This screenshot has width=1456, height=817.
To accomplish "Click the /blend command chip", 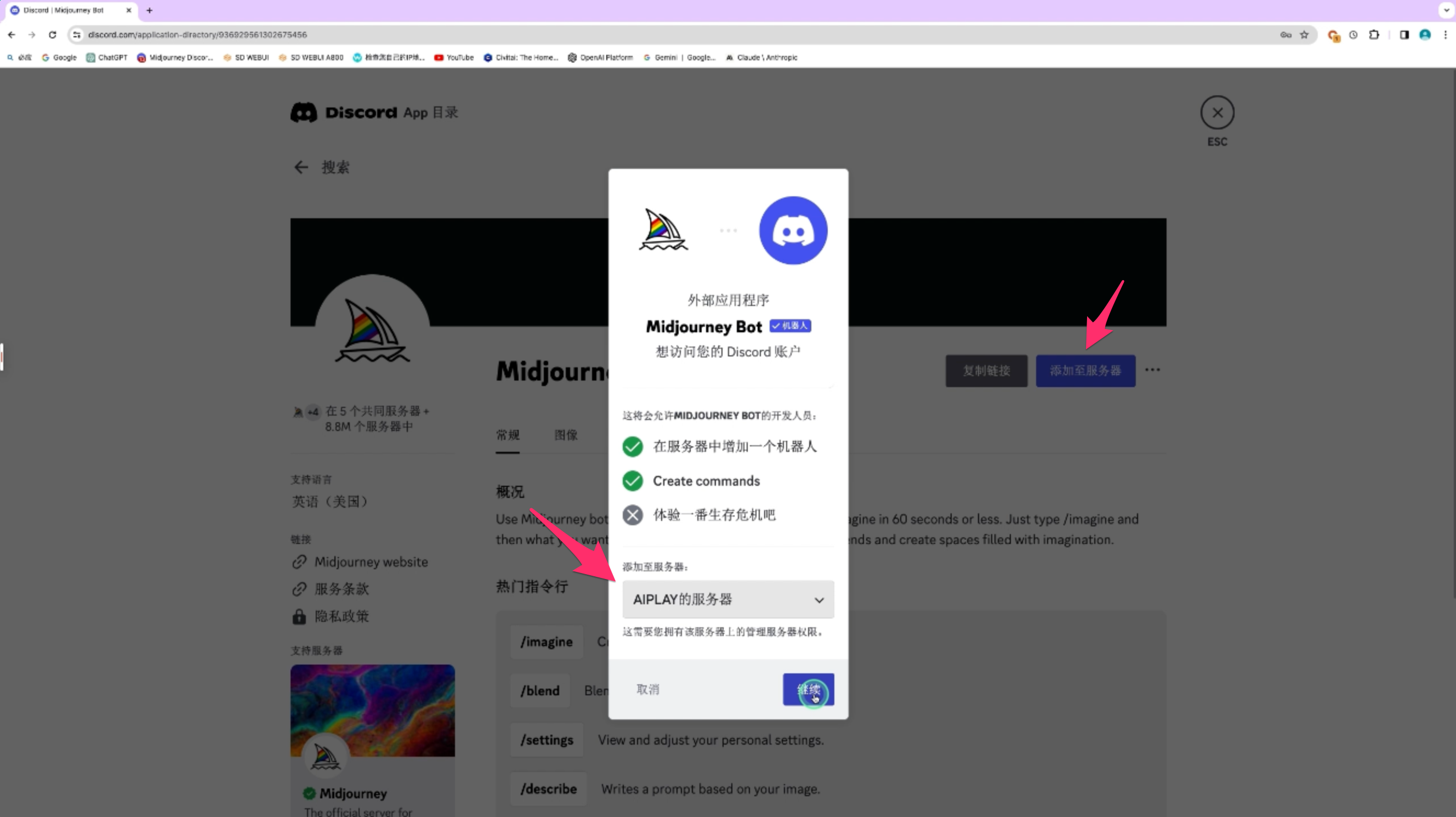I will (x=540, y=691).
